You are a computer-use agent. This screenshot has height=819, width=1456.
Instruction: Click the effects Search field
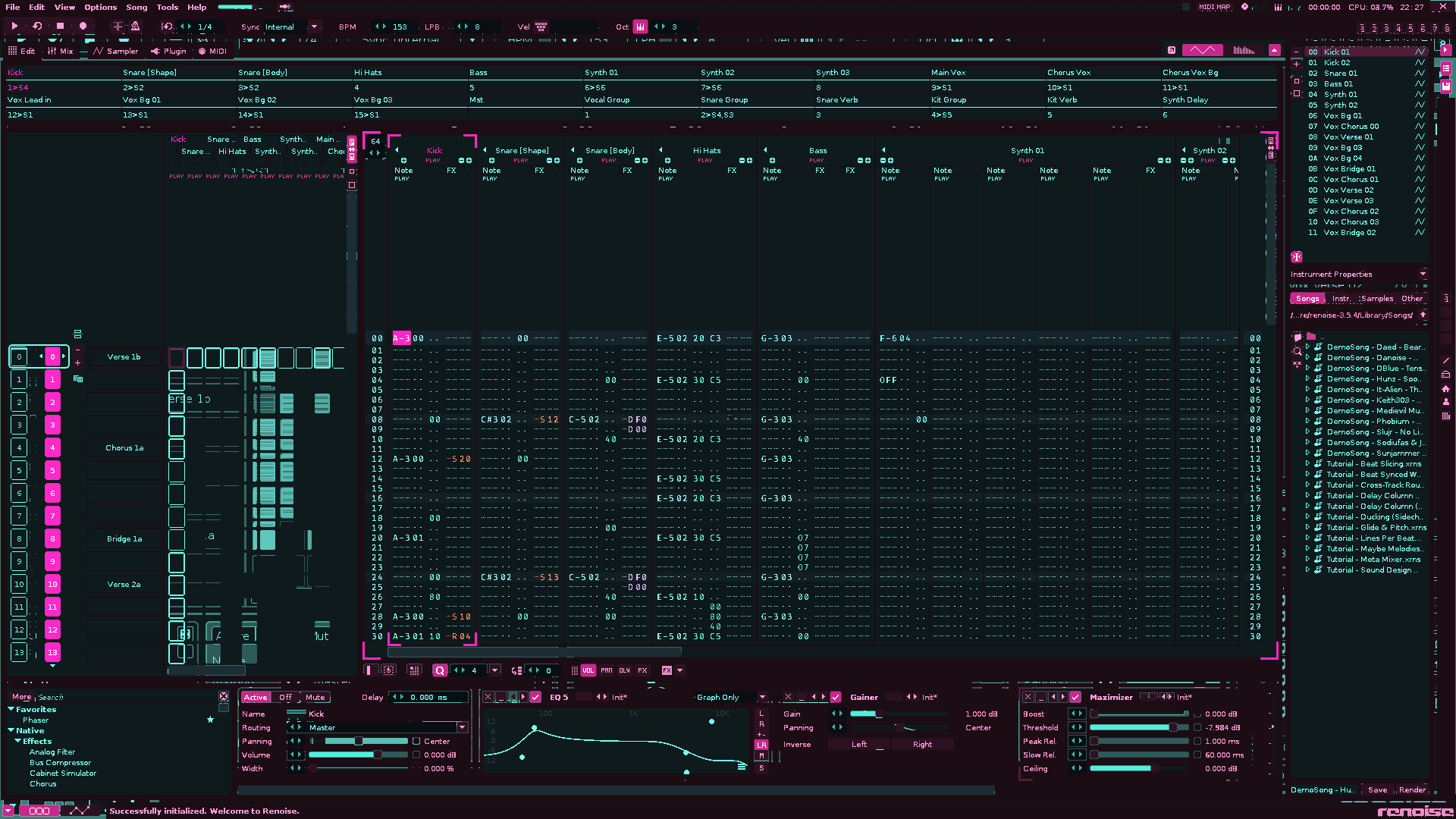point(125,697)
